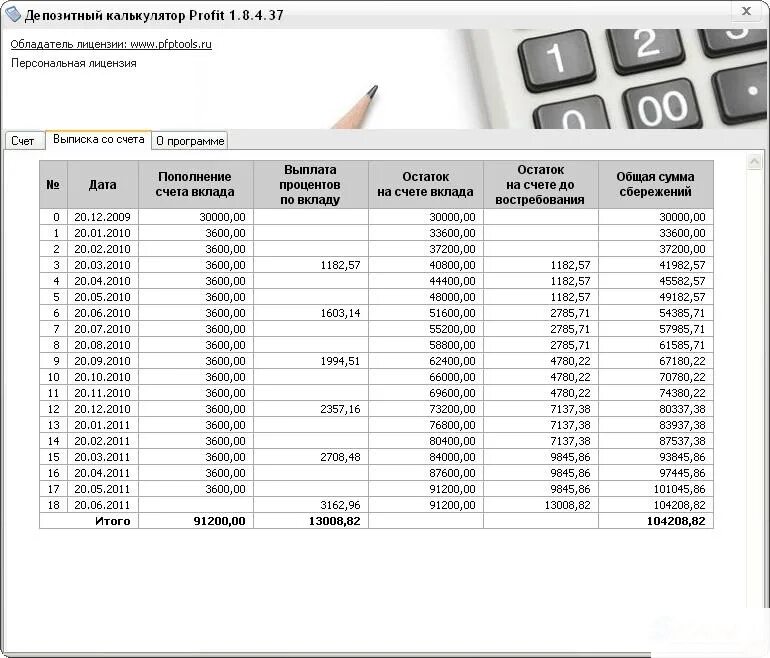
Task: Click total savings 101045,86
Action: (x=656, y=489)
